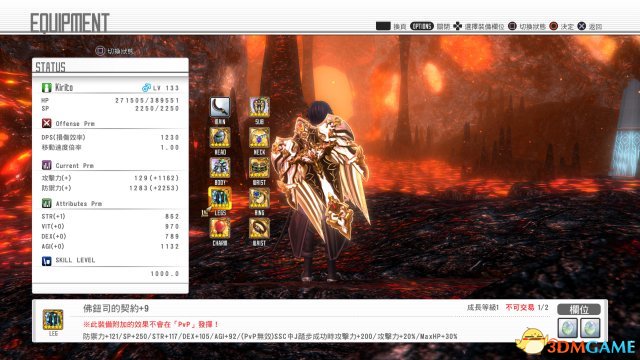The height and width of the screenshot is (360, 640).
Task: Click the red Offense Prm icon
Action: [47, 123]
